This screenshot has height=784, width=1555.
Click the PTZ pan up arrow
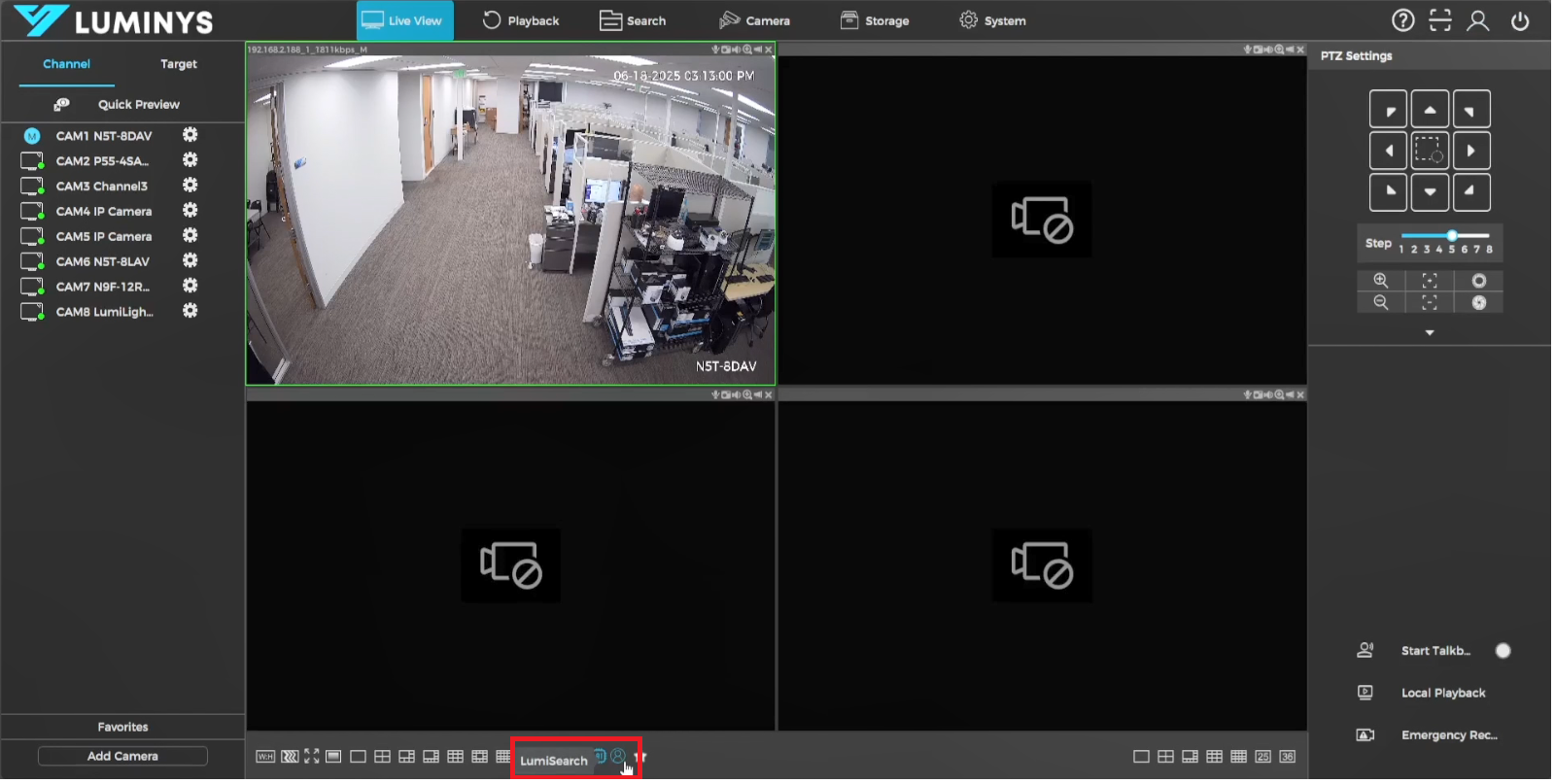click(x=1430, y=110)
